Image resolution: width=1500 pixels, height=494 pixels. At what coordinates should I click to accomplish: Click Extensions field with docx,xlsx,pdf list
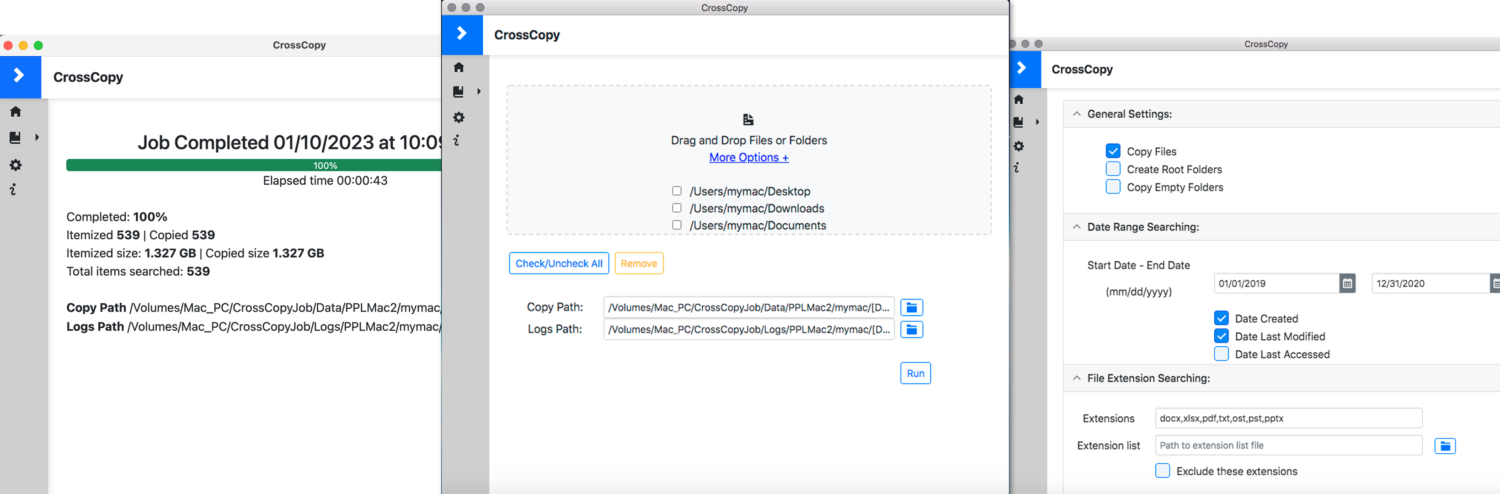point(1287,418)
